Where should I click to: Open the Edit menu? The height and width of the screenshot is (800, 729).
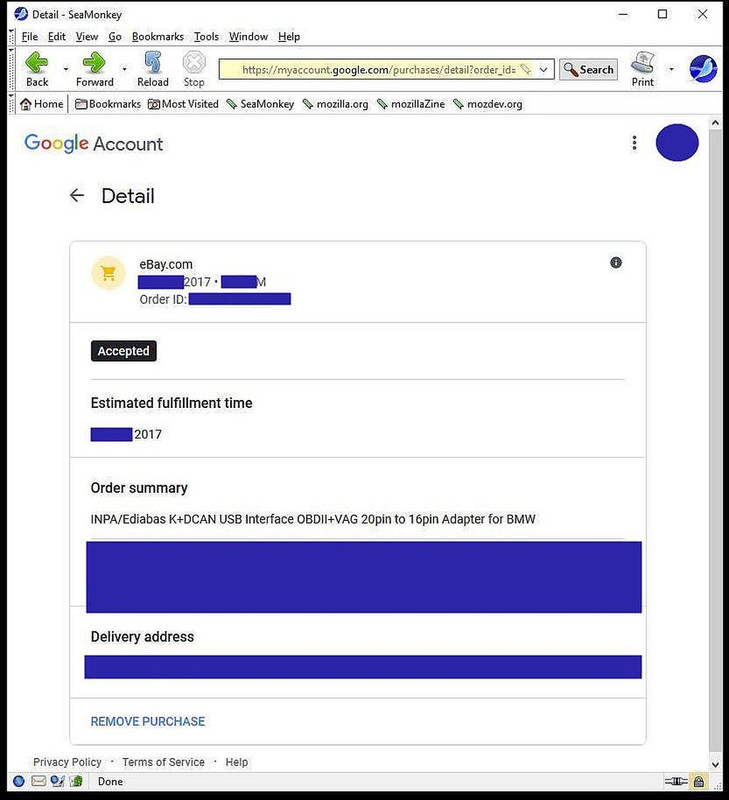pyautogui.click(x=57, y=37)
